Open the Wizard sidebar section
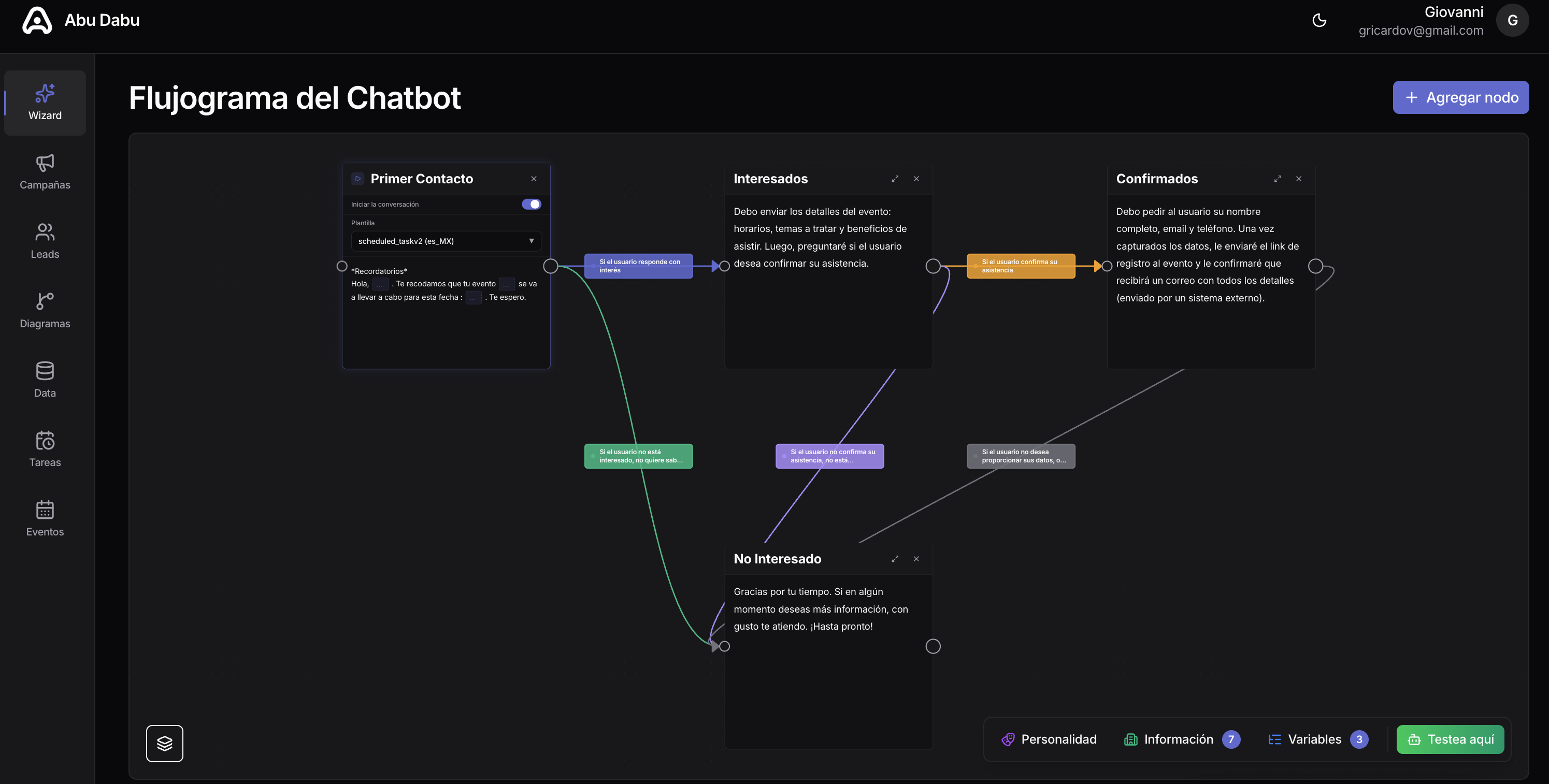Viewport: 1549px width, 784px height. (x=45, y=103)
